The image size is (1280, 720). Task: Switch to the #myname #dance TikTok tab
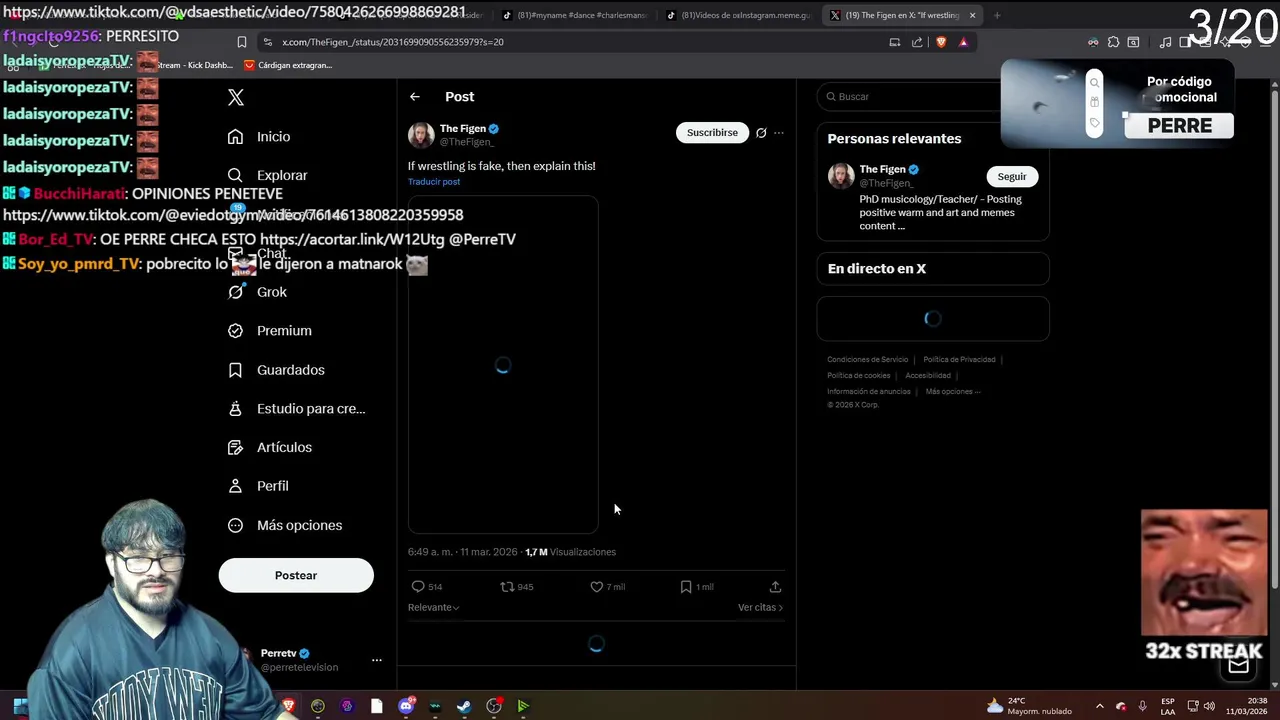(573, 16)
